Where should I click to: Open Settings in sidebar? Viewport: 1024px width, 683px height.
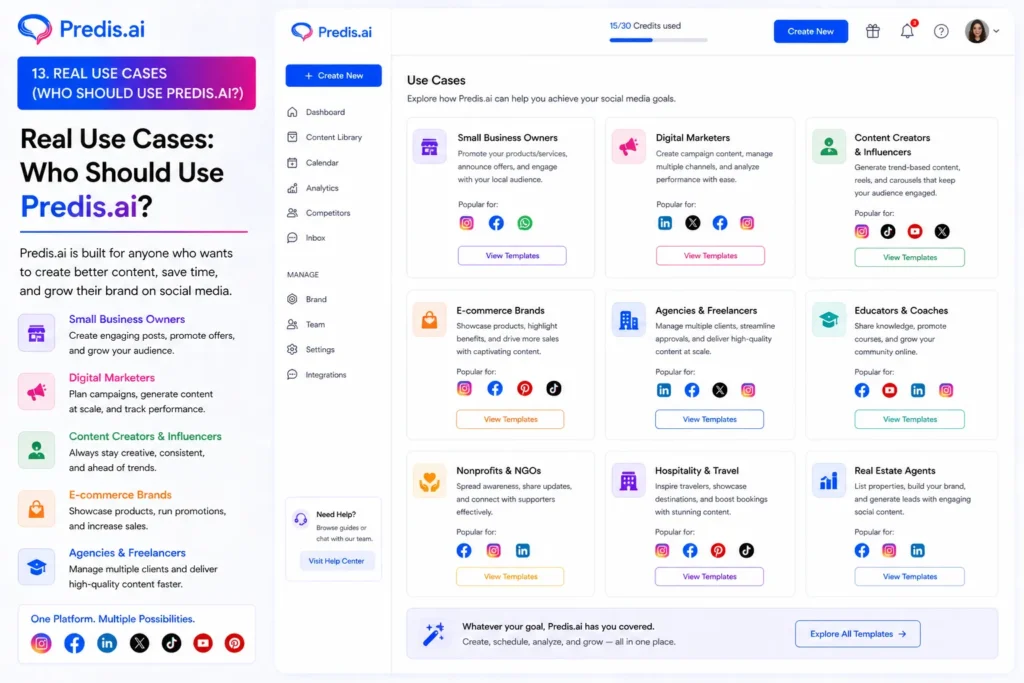(x=311, y=349)
